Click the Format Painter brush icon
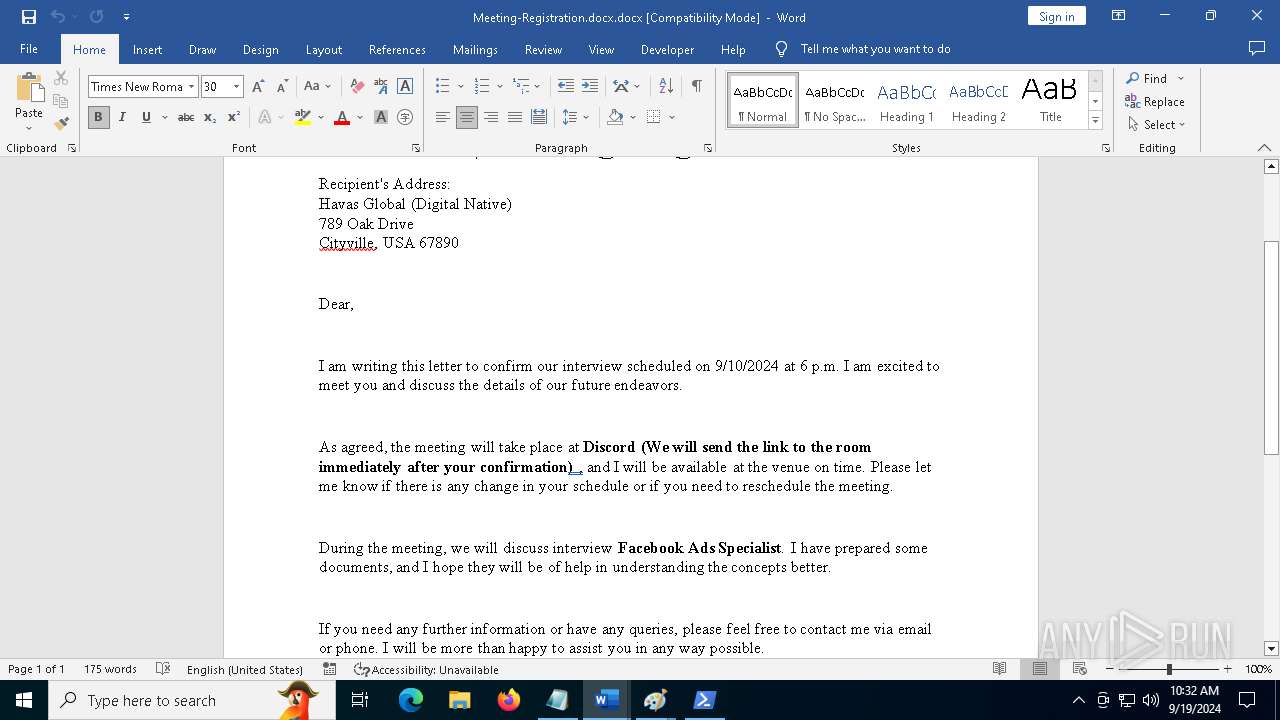1280x720 pixels. click(x=61, y=124)
